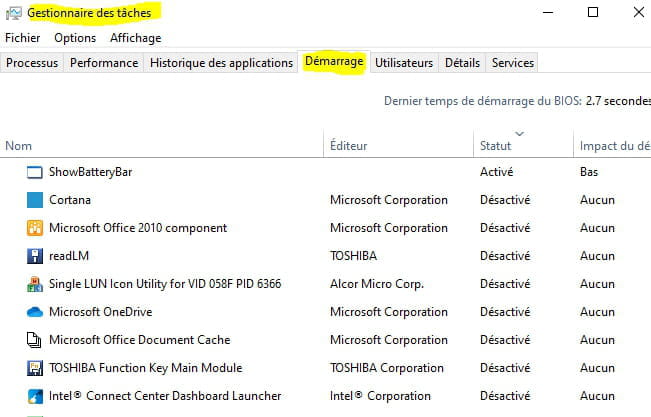Open the Options menu
651x417 pixels.
(75, 38)
